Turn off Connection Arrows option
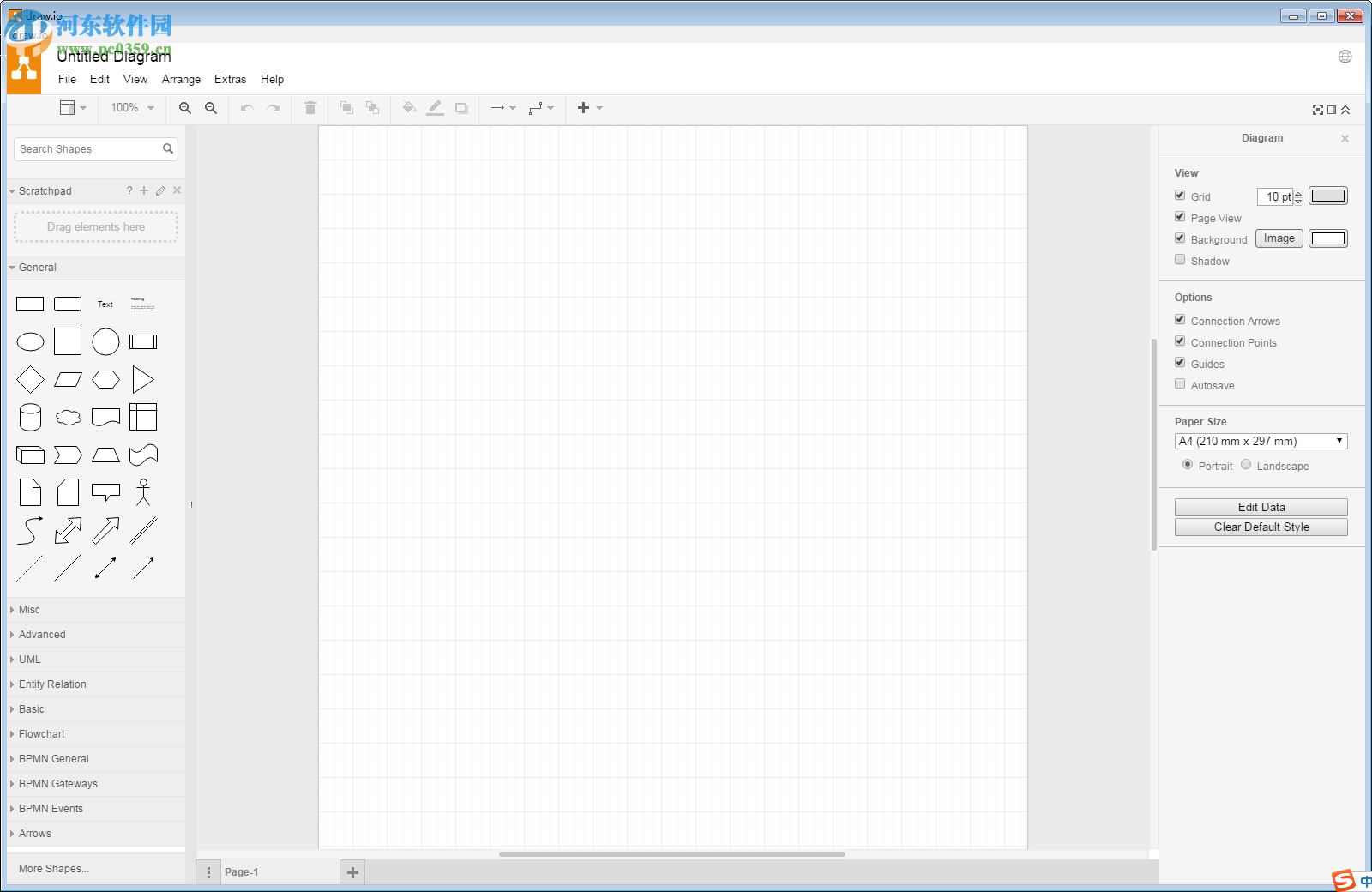Viewport: 1372px width, 892px height. (x=1180, y=319)
